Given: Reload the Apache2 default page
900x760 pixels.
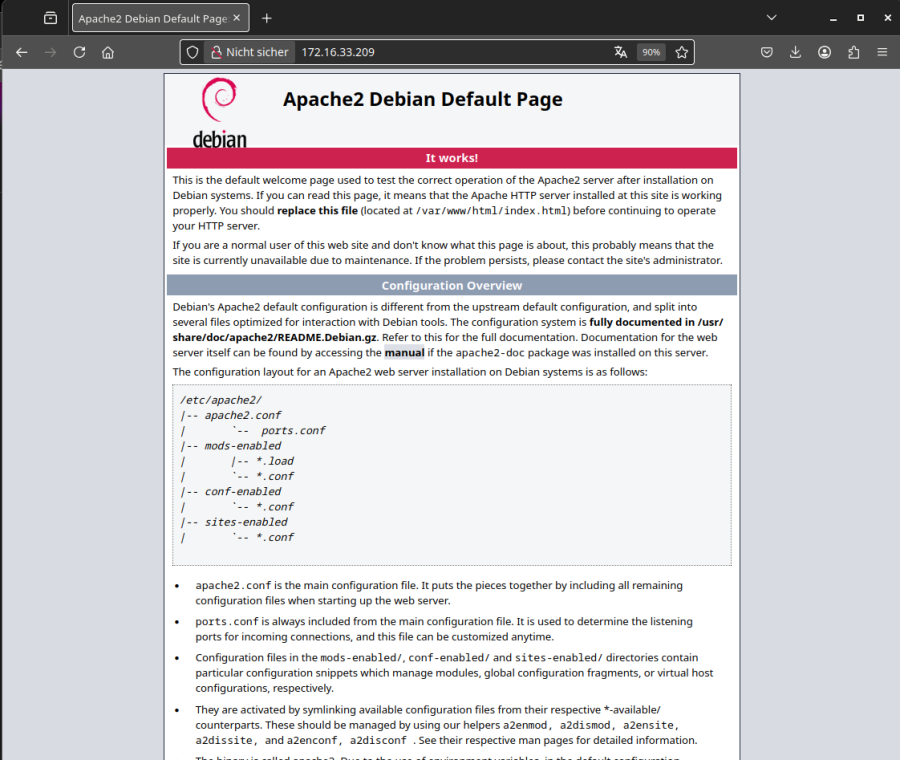Looking at the screenshot, I should point(79,51).
